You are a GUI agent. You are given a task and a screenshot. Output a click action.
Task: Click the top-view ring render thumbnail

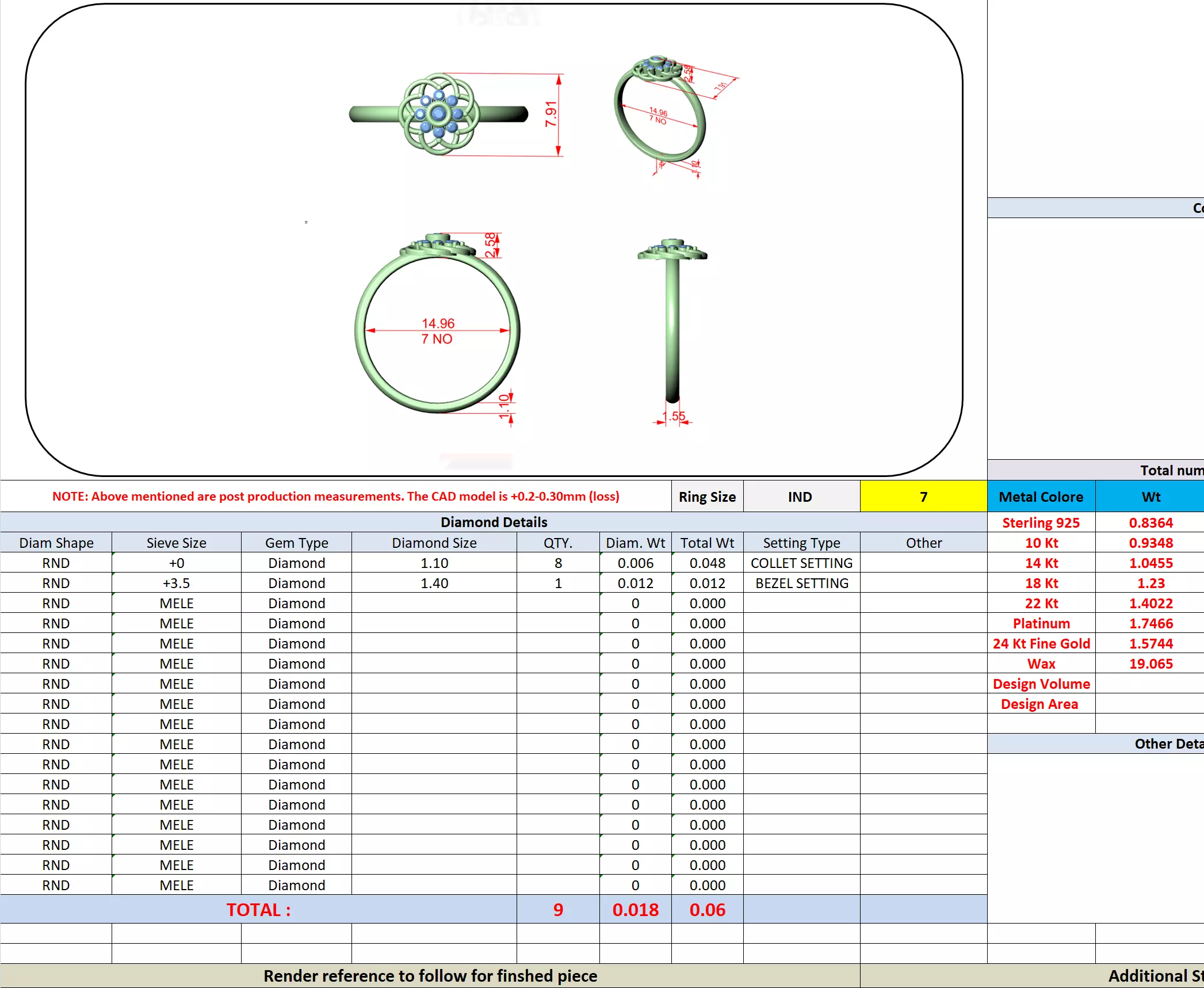pos(438,114)
